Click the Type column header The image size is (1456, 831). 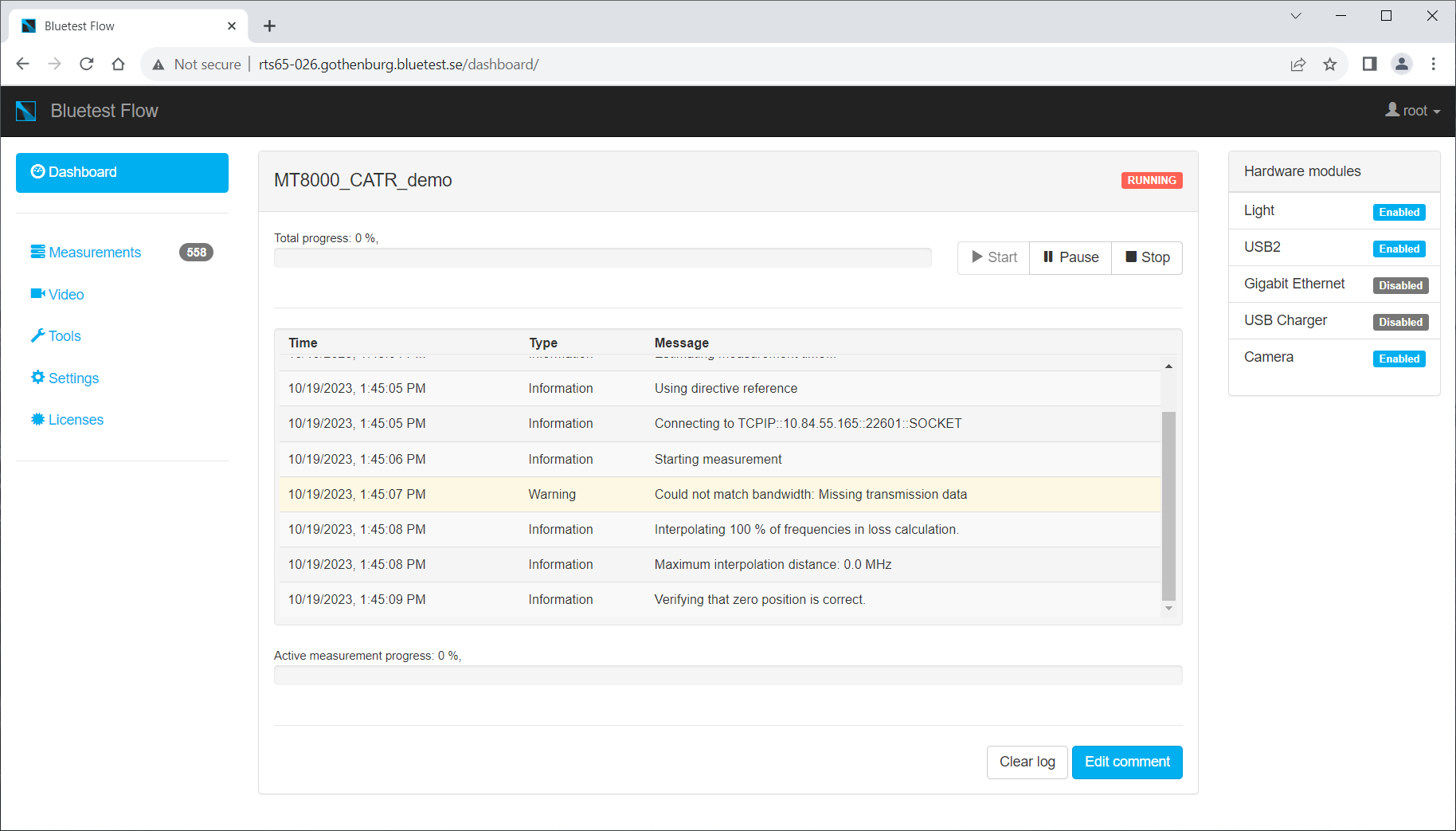[x=543, y=343]
